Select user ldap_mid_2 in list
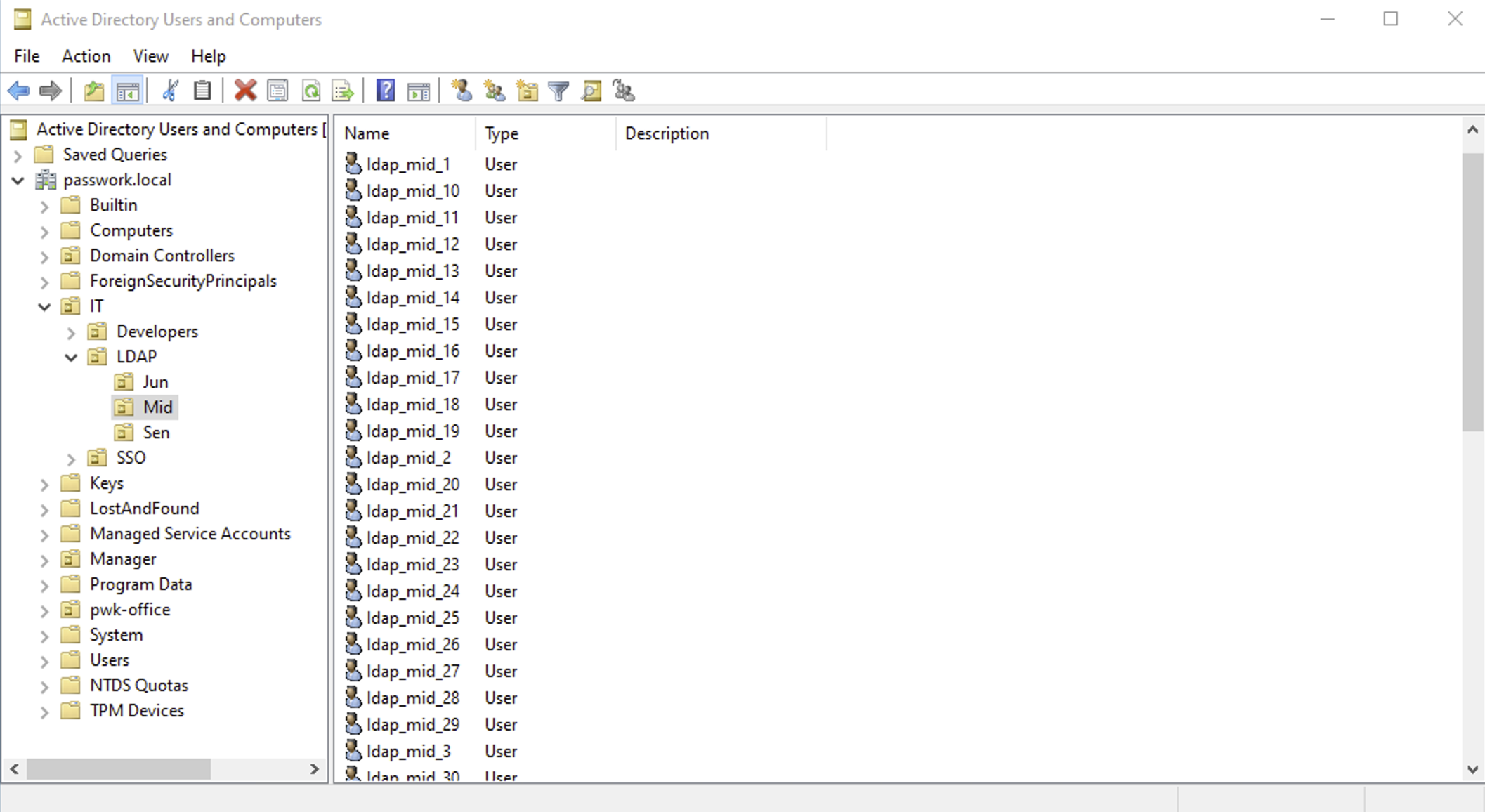 click(408, 458)
